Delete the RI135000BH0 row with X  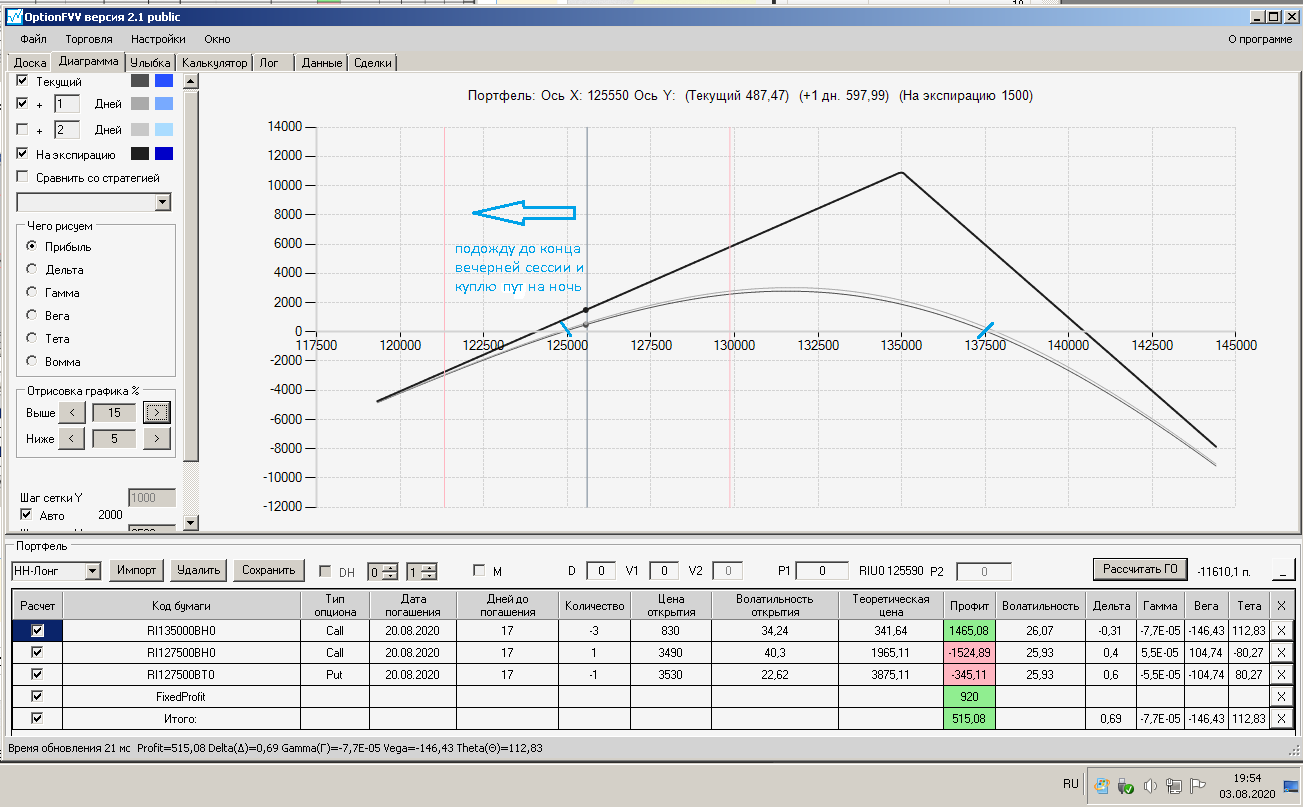(x=1281, y=631)
